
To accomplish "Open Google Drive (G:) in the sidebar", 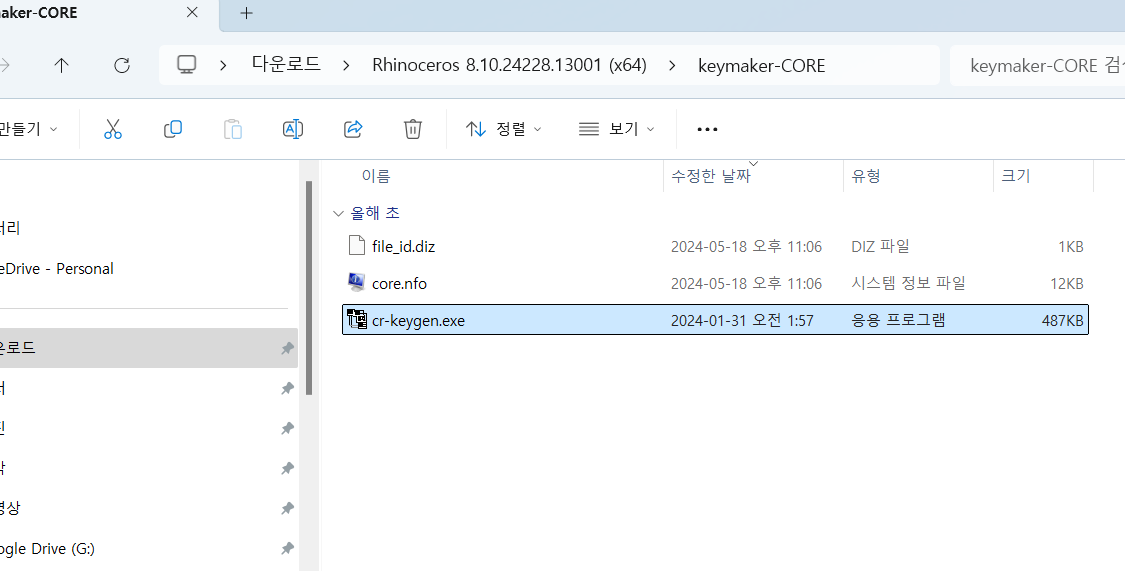I will [x=47, y=549].
